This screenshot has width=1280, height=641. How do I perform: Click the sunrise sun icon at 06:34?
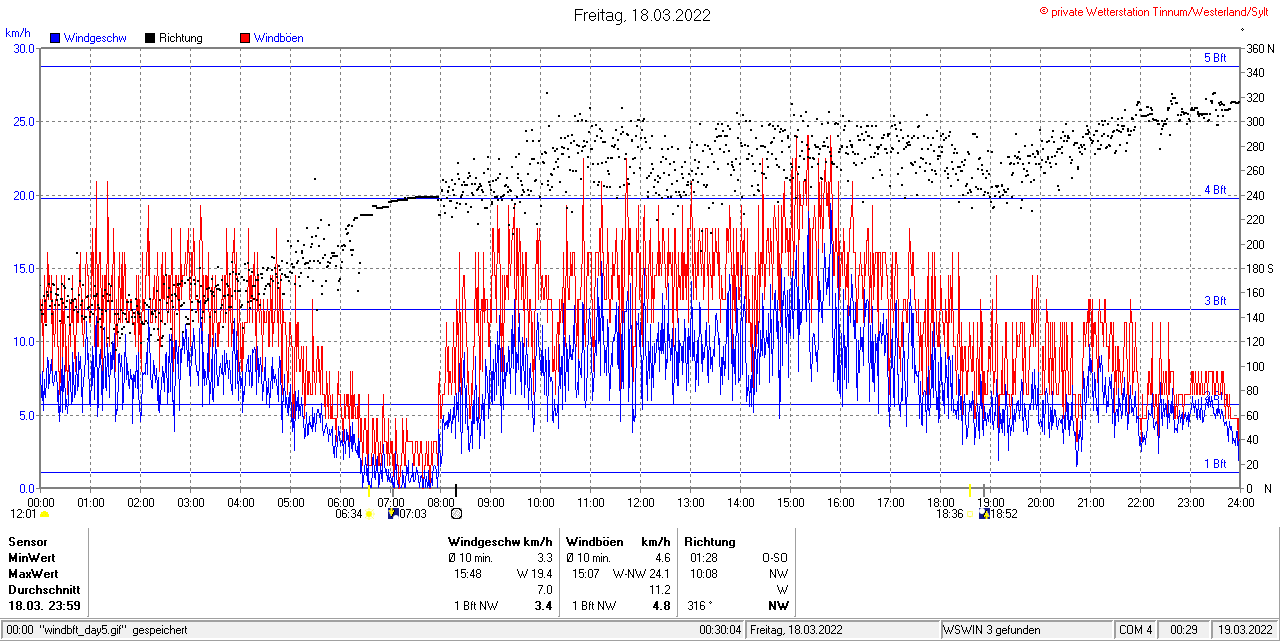pos(369,514)
